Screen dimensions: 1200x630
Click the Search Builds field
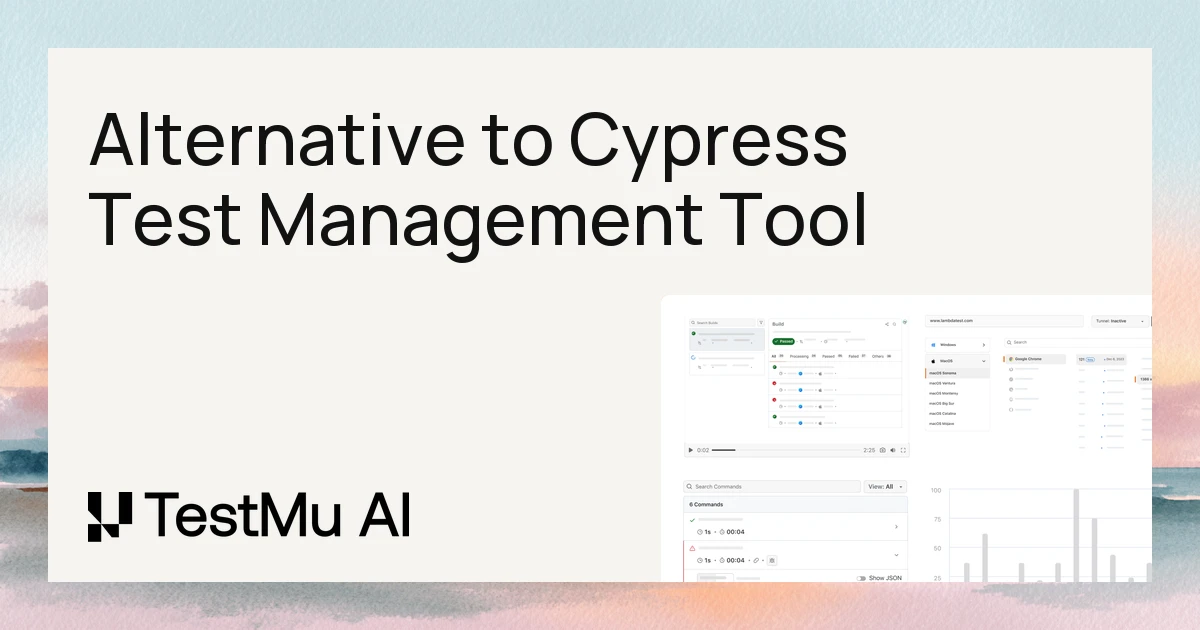pyautogui.click(x=722, y=323)
